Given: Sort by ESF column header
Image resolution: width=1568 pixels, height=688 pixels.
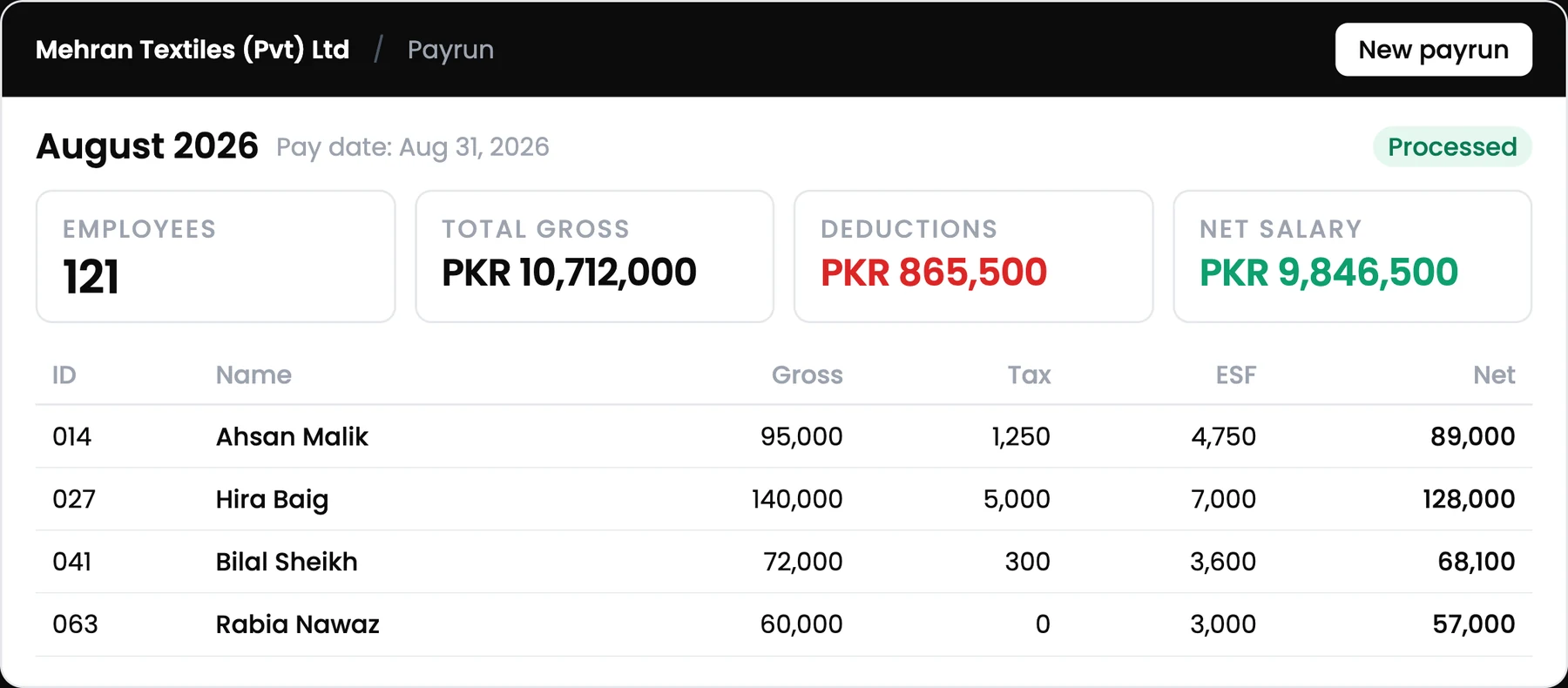Looking at the screenshot, I should click(x=1236, y=374).
